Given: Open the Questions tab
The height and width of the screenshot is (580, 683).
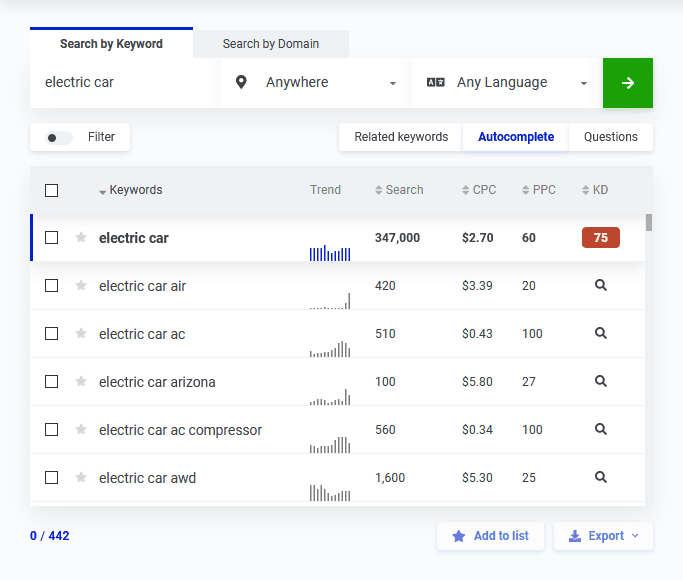Looking at the screenshot, I should pyautogui.click(x=610, y=137).
